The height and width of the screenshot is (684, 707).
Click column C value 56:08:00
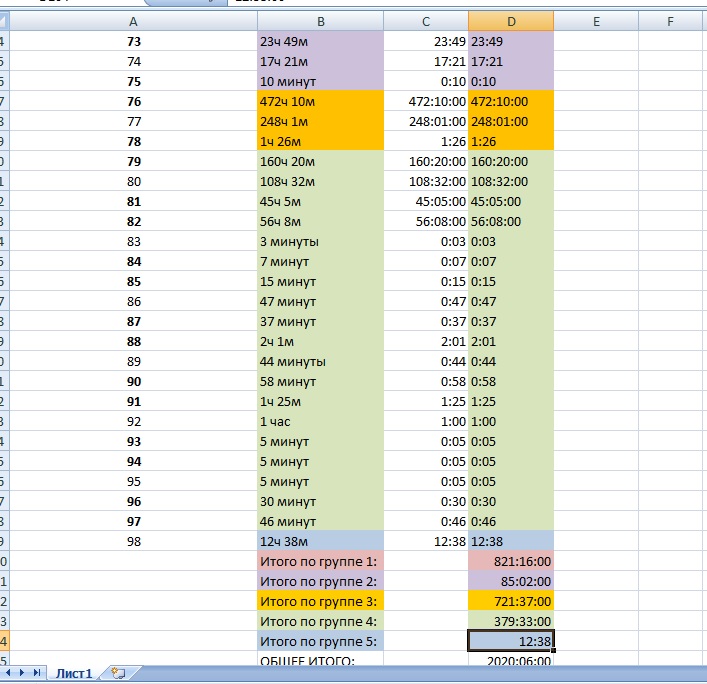coord(426,221)
